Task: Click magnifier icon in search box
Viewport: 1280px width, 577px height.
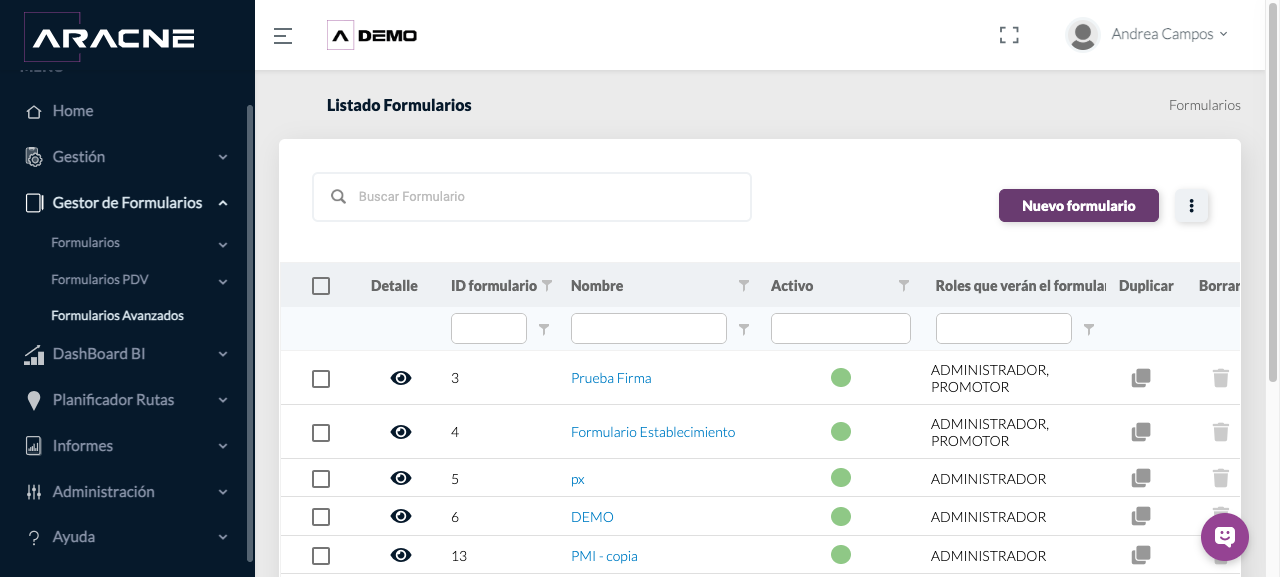Action: (x=339, y=197)
